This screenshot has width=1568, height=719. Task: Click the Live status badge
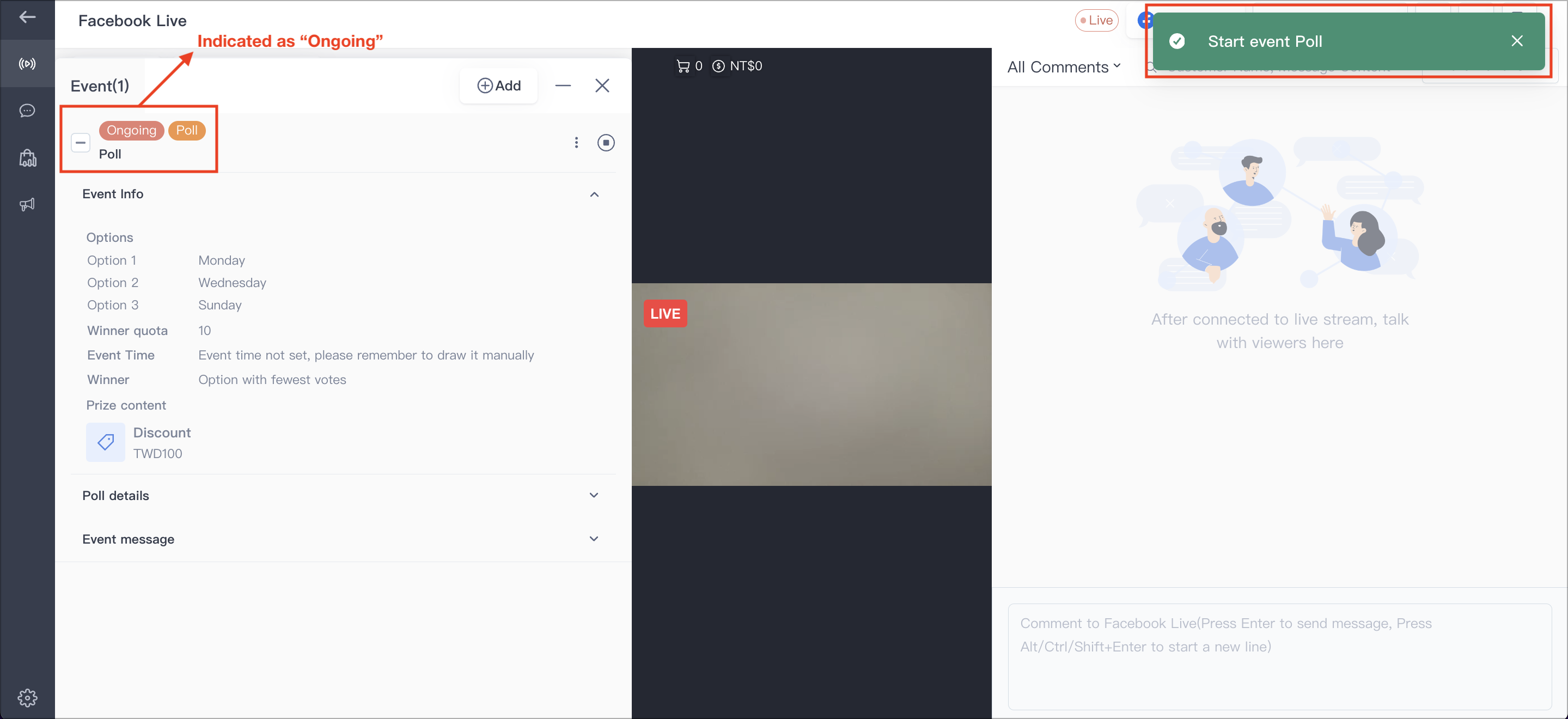pyautogui.click(x=1096, y=20)
